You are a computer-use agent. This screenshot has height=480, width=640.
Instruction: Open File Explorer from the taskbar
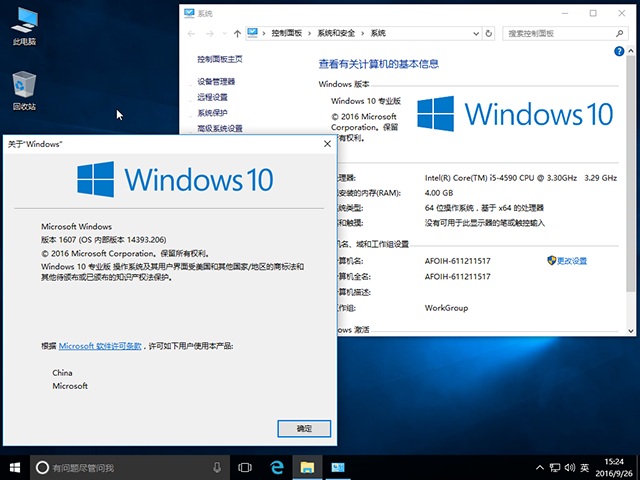click(x=308, y=467)
